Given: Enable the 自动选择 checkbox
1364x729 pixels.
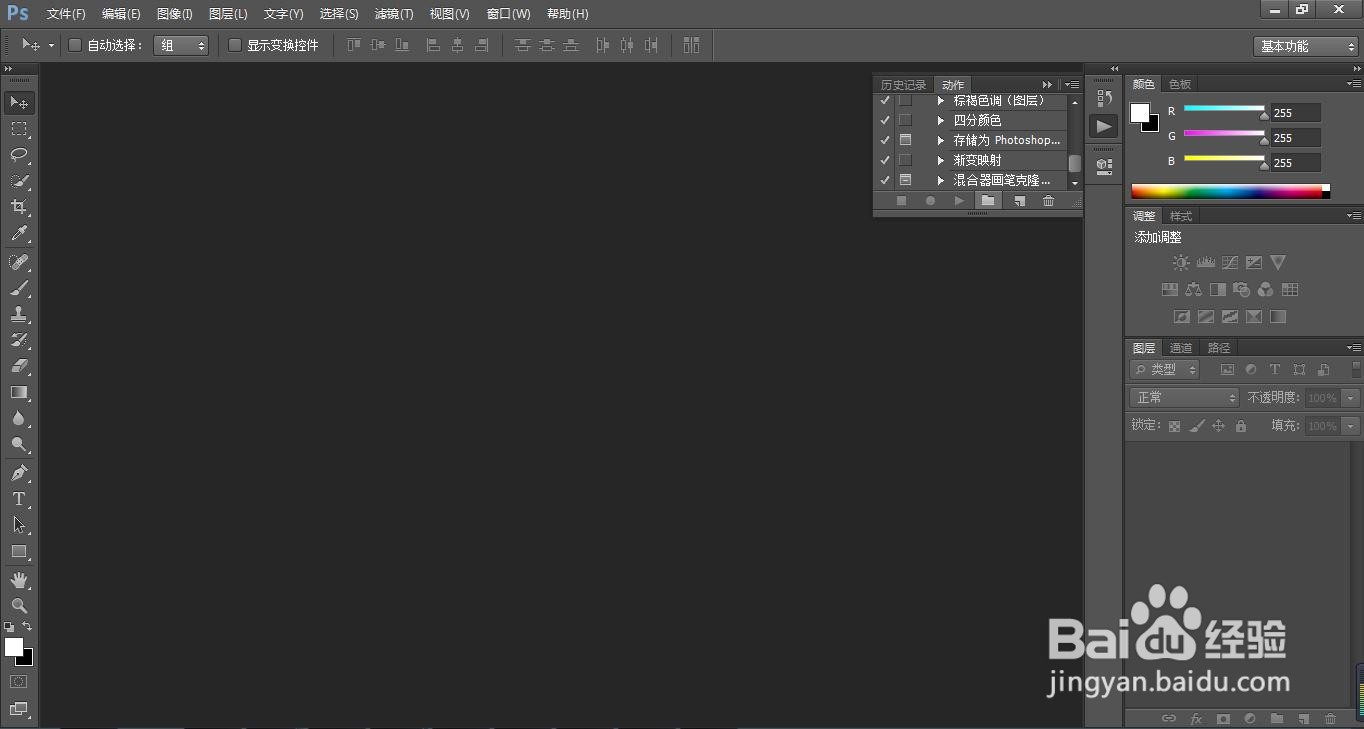Looking at the screenshot, I should (x=75, y=45).
